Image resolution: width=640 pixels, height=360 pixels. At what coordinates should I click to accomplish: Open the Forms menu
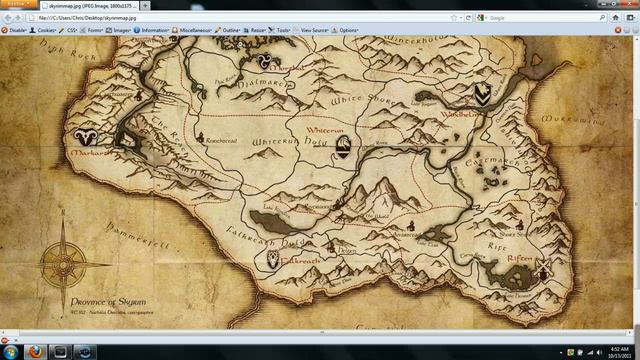pos(92,30)
